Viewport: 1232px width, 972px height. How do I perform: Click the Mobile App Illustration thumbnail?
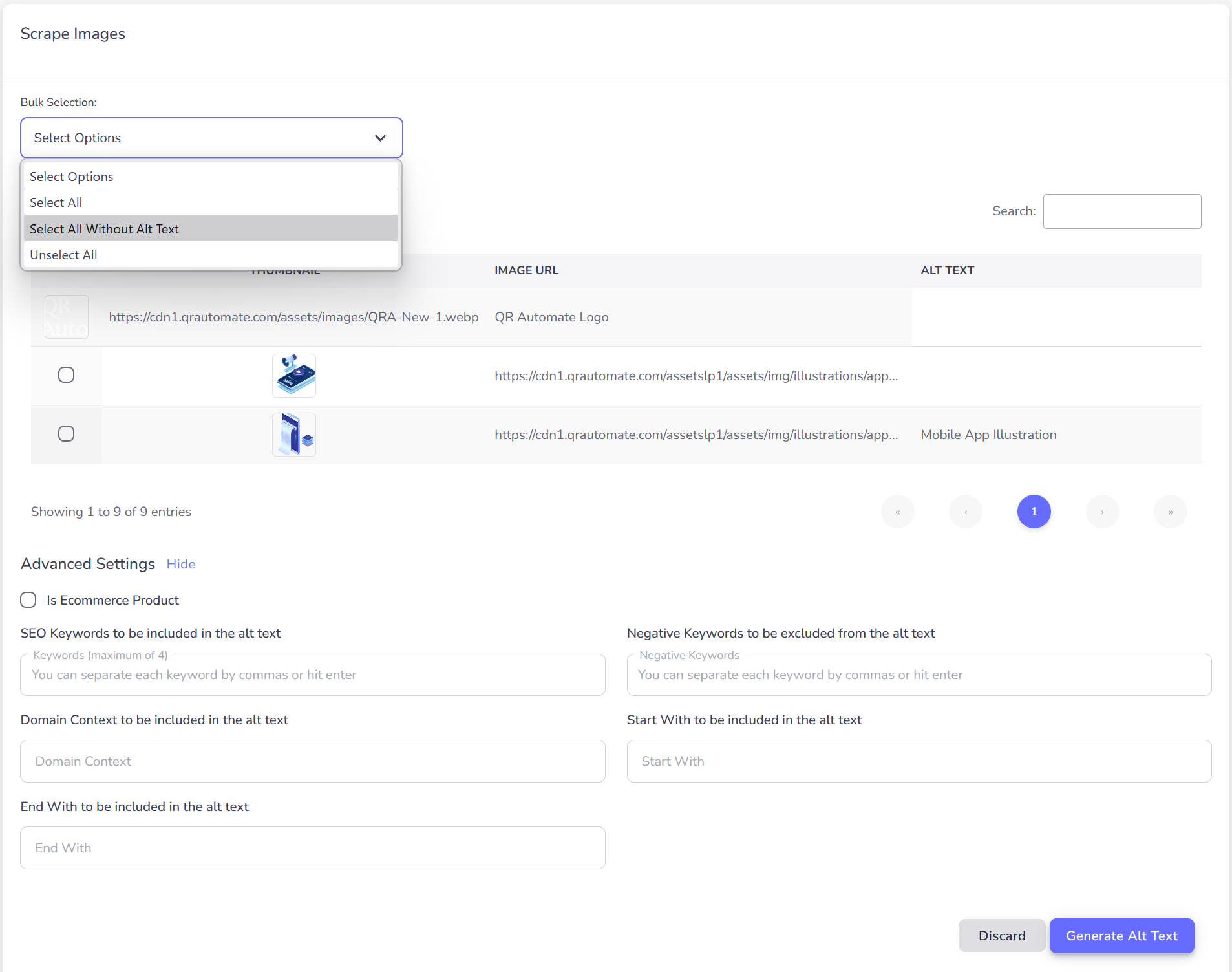[294, 435]
